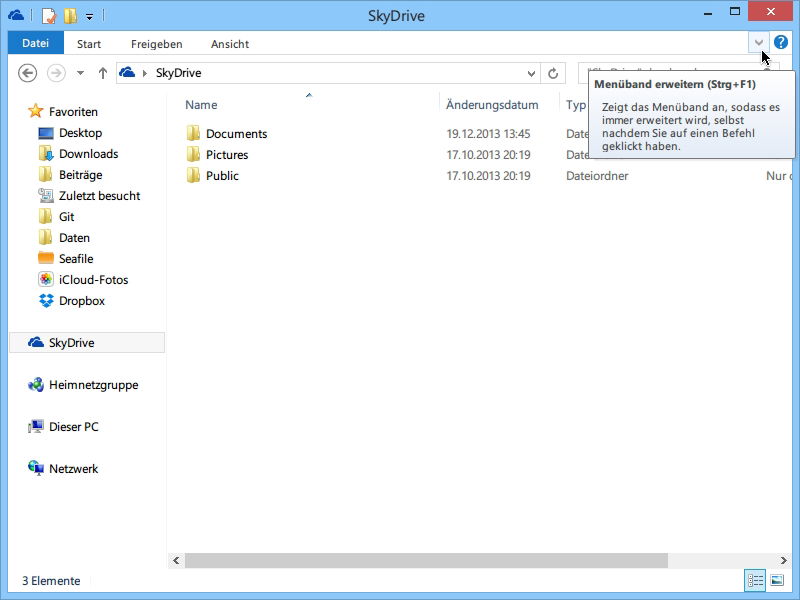The width and height of the screenshot is (800, 600).
Task: Open the Git folder in favorites
Action: (x=66, y=216)
